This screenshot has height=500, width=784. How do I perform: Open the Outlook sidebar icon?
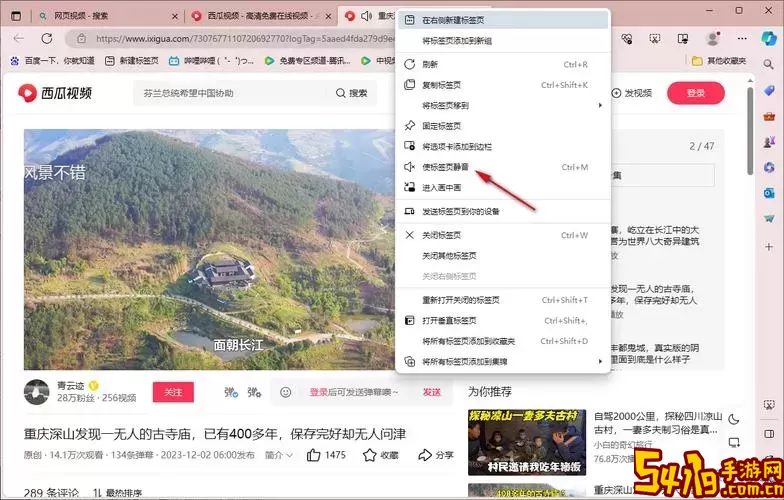tap(769, 193)
